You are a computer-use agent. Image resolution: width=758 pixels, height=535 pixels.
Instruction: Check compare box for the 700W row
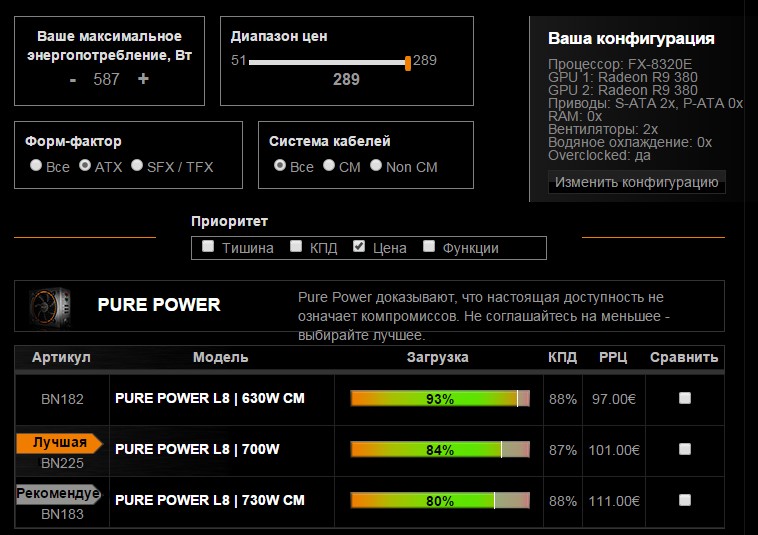(x=685, y=449)
